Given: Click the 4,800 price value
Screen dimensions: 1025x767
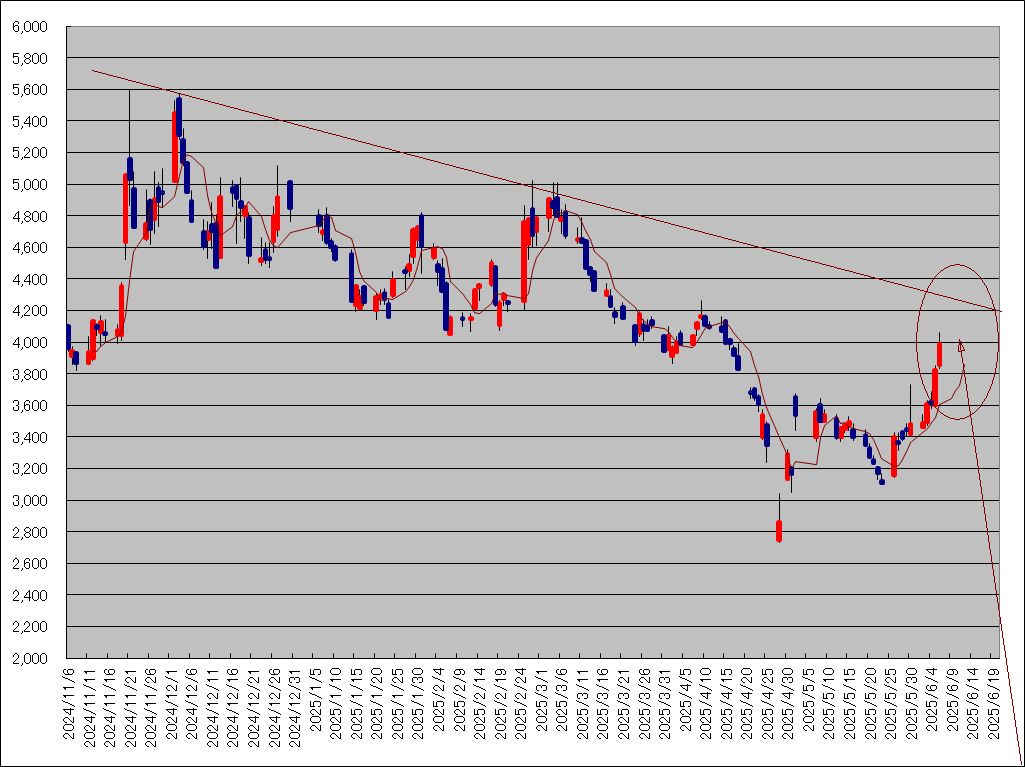Looking at the screenshot, I should pos(30,216).
